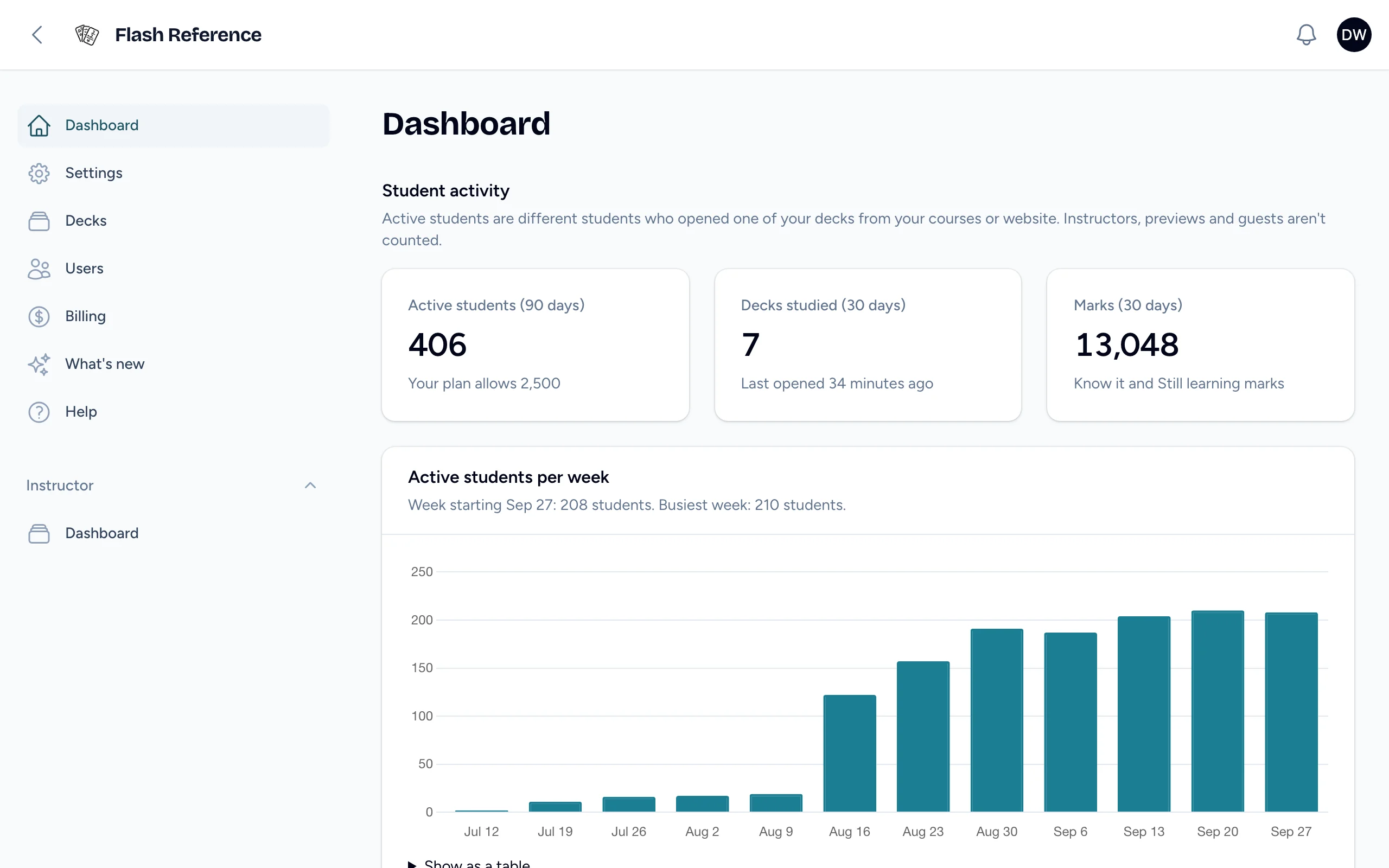Click the Flash Reference cards logo
The width and height of the screenshot is (1389, 868).
(x=87, y=34)
